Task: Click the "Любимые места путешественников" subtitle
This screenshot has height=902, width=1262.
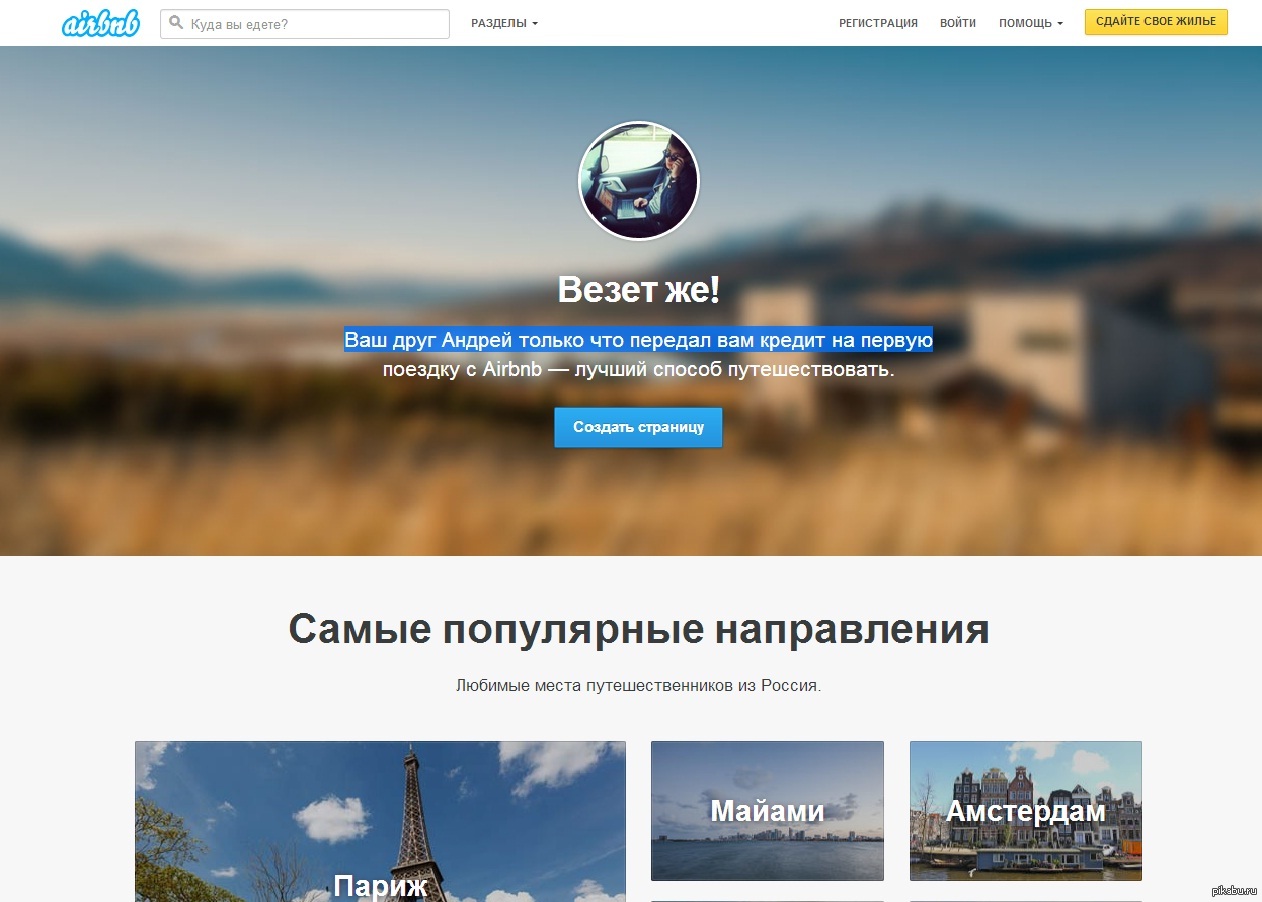Action: point(638,687)
